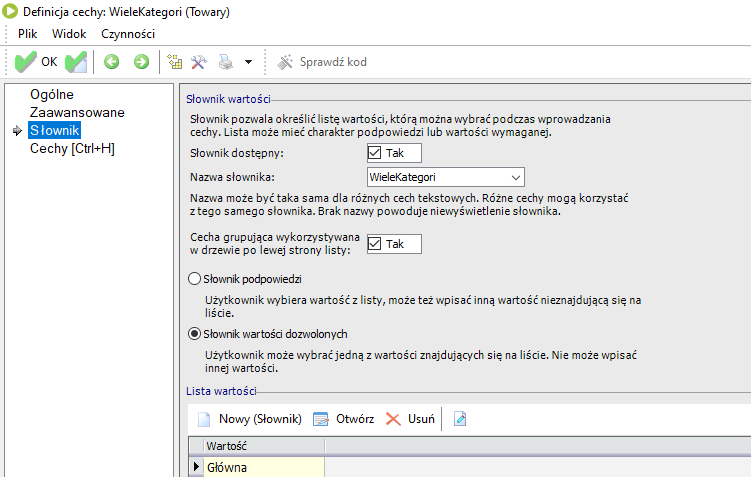Select the Słownik wartości dozwolonych option
This screenshot has width=751, height=477.
click(195, 334)
